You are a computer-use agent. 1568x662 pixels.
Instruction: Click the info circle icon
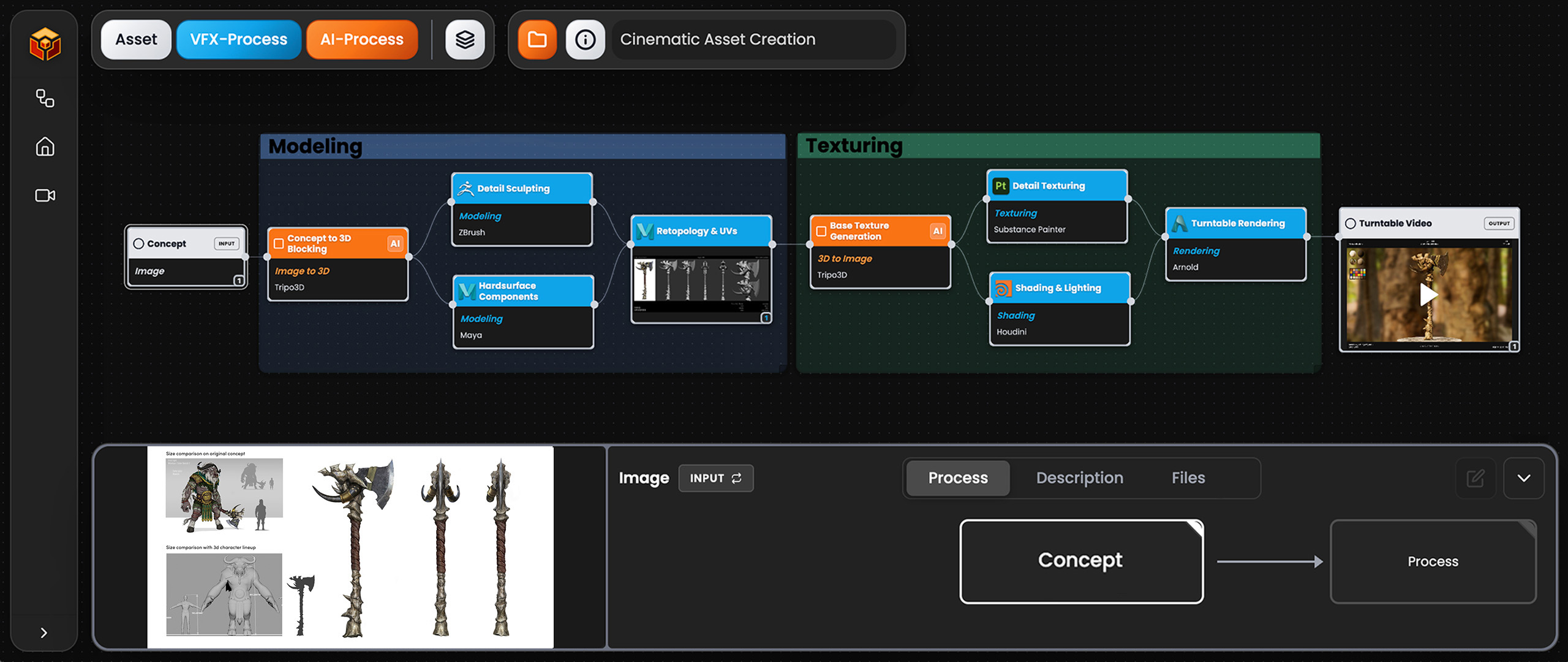585,40
